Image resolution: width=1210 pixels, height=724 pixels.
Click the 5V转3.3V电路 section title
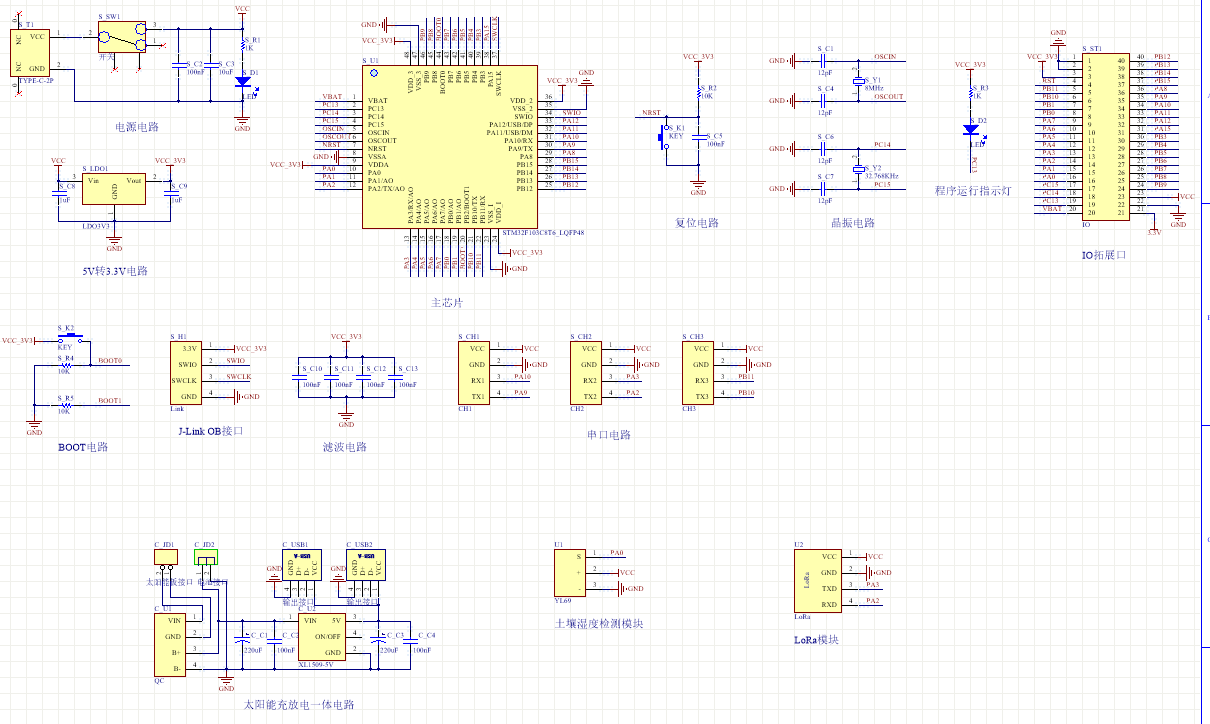pyautogui.click(x=115, y=271)
